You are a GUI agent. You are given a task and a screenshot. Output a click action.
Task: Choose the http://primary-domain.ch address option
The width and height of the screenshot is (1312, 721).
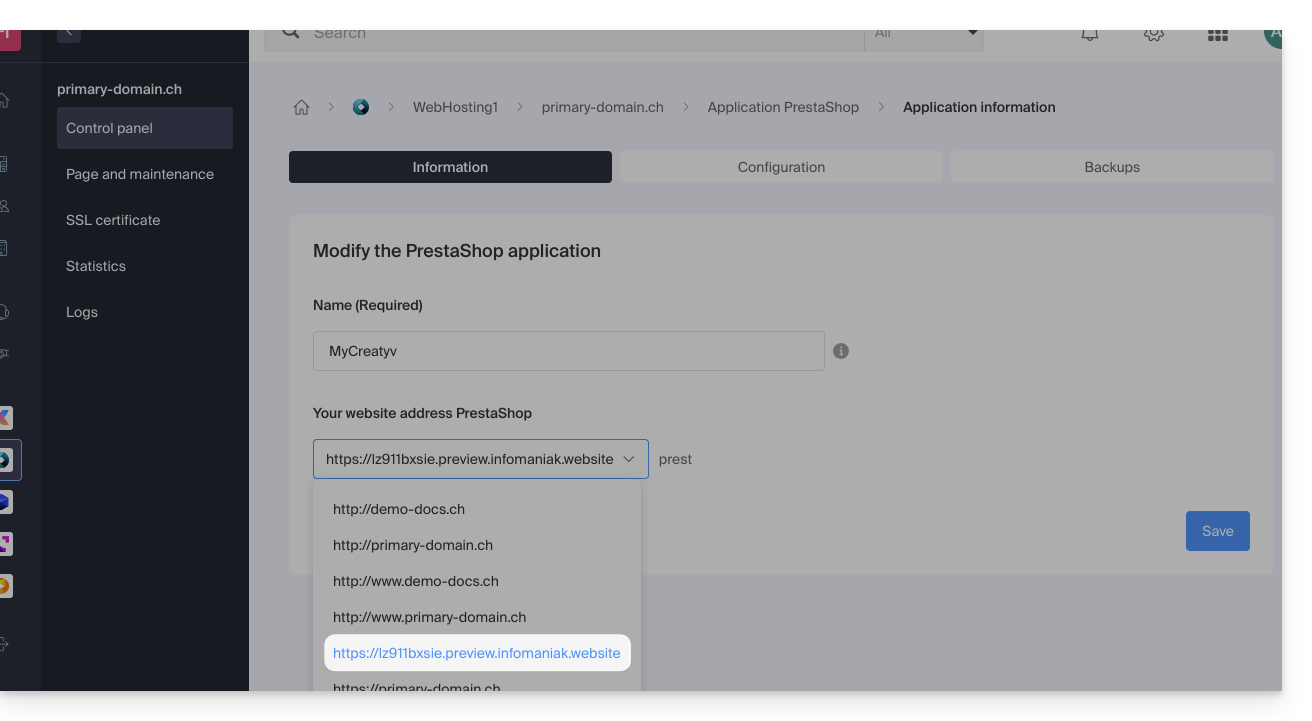click(413, 545)
